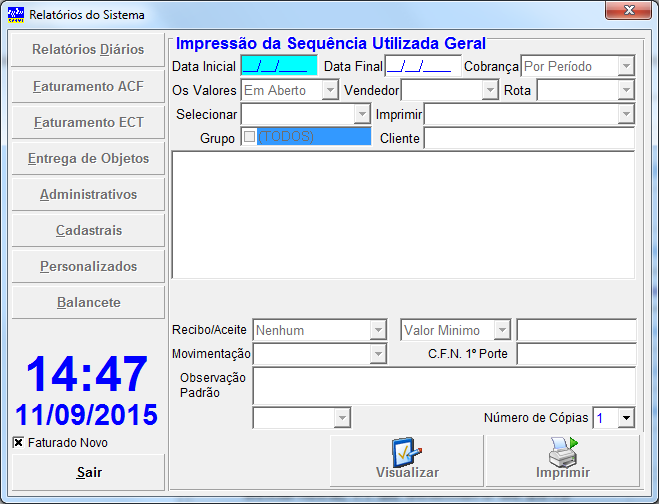Select Administrativos reports
The width and height of the screenshot is (659, 504).
pyautogui.click(x=88, y=194)
